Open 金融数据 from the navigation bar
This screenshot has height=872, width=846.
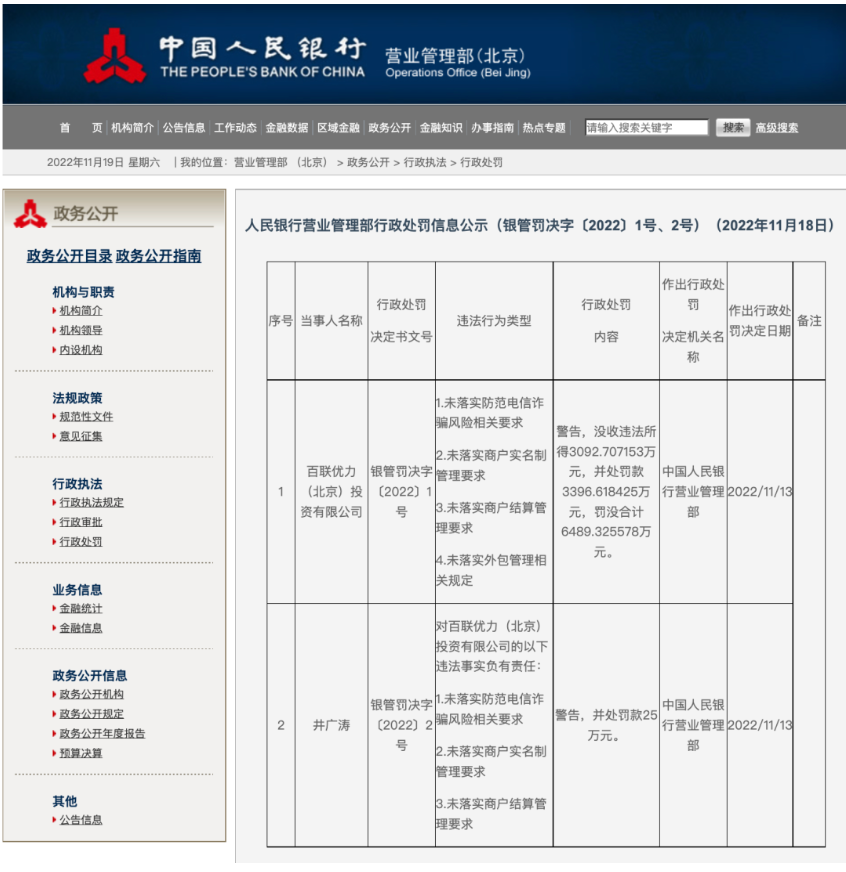click(x=286, y=128)
